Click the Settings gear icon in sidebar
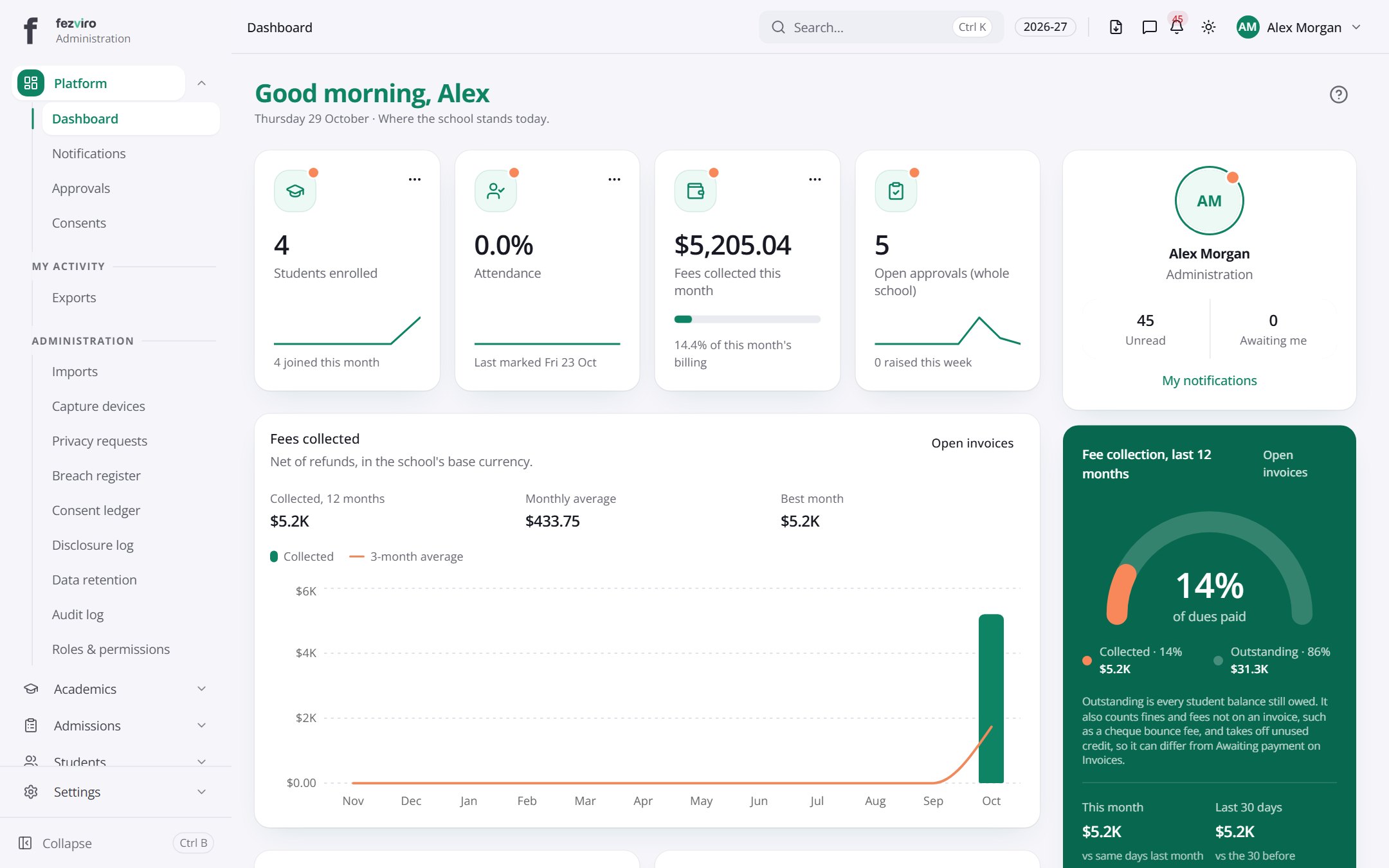This screenshot has width=1389, height=868. coord(30,791)
